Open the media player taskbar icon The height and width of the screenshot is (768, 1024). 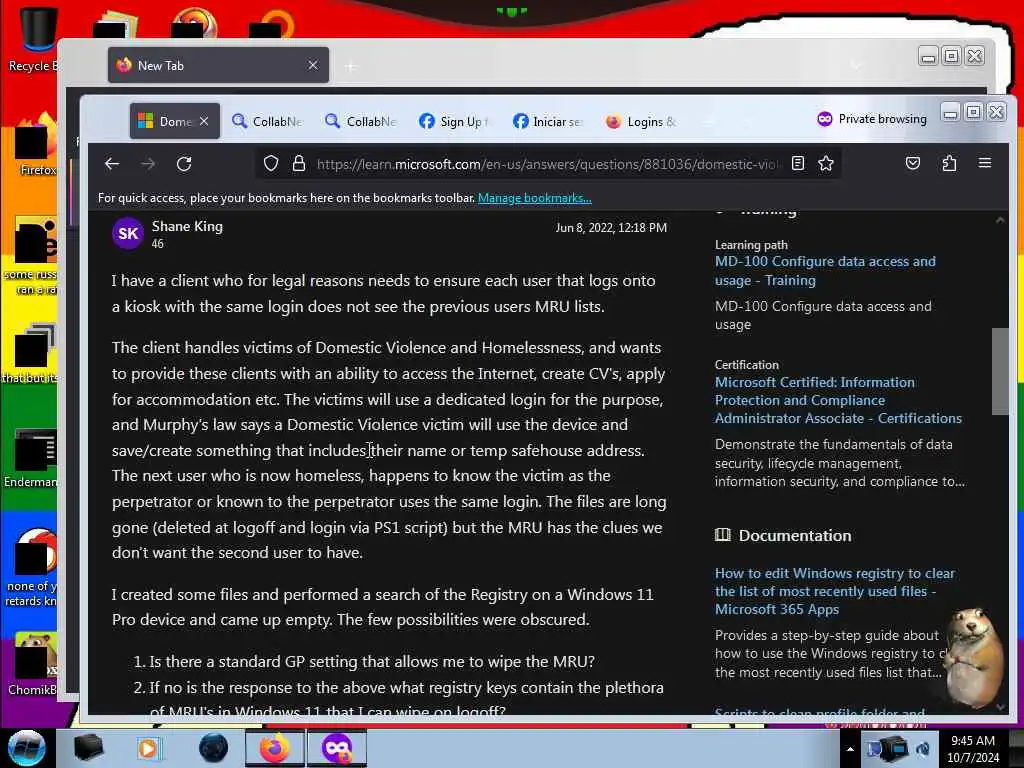(148, 748)
